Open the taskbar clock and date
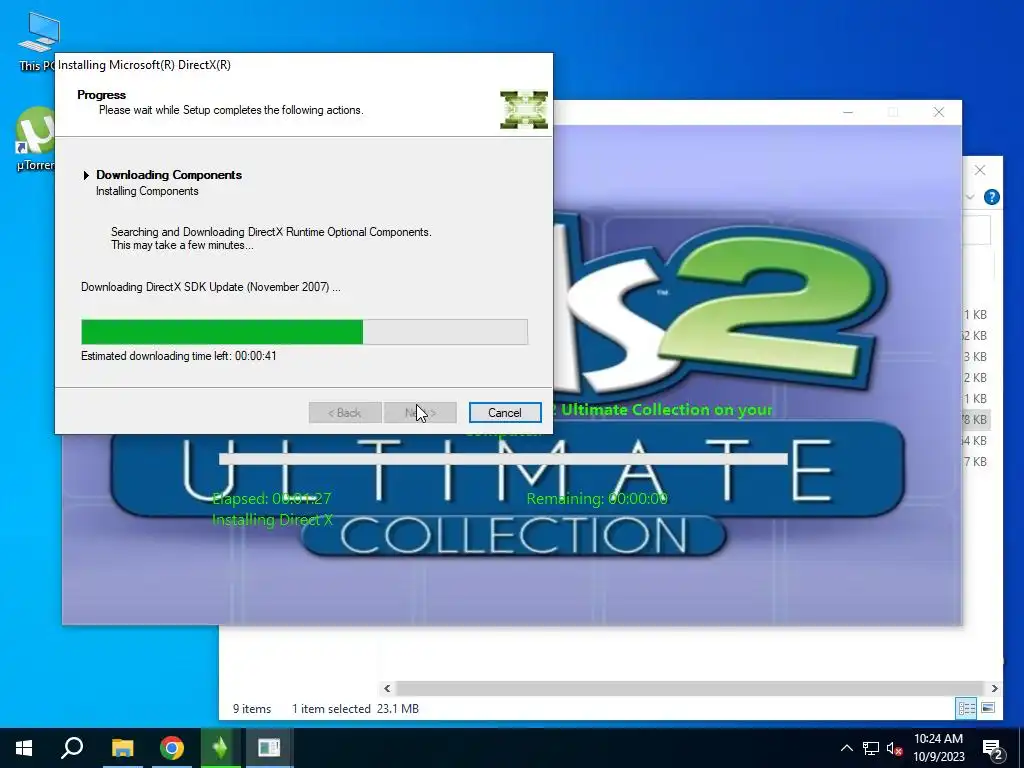Image resolution: width=1024 pixels, height=768 pixels. pyautogui.click(x=938, y=748)
